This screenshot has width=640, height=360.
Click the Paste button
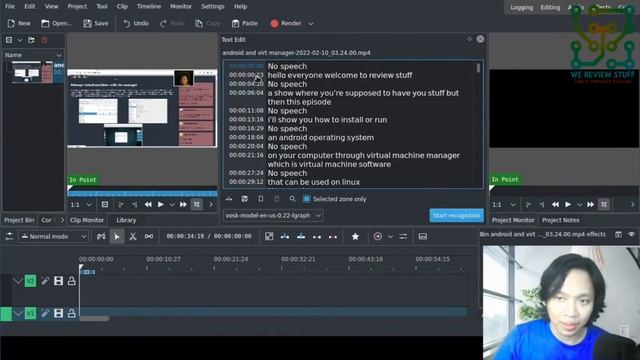point(244,24)
